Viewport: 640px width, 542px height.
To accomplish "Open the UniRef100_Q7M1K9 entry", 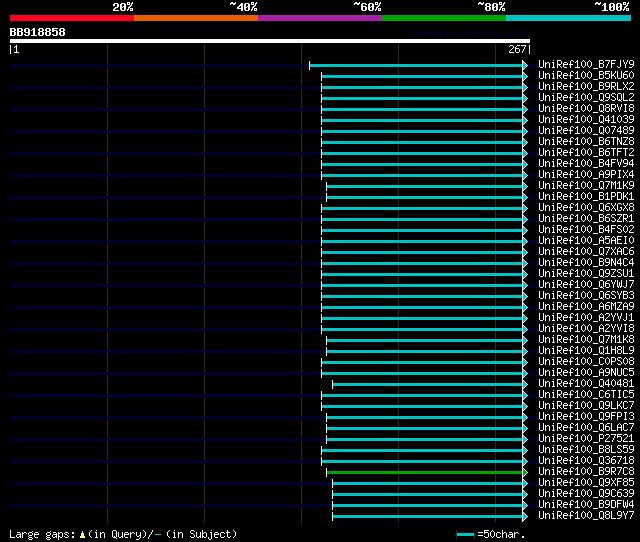I will [586, 185].
